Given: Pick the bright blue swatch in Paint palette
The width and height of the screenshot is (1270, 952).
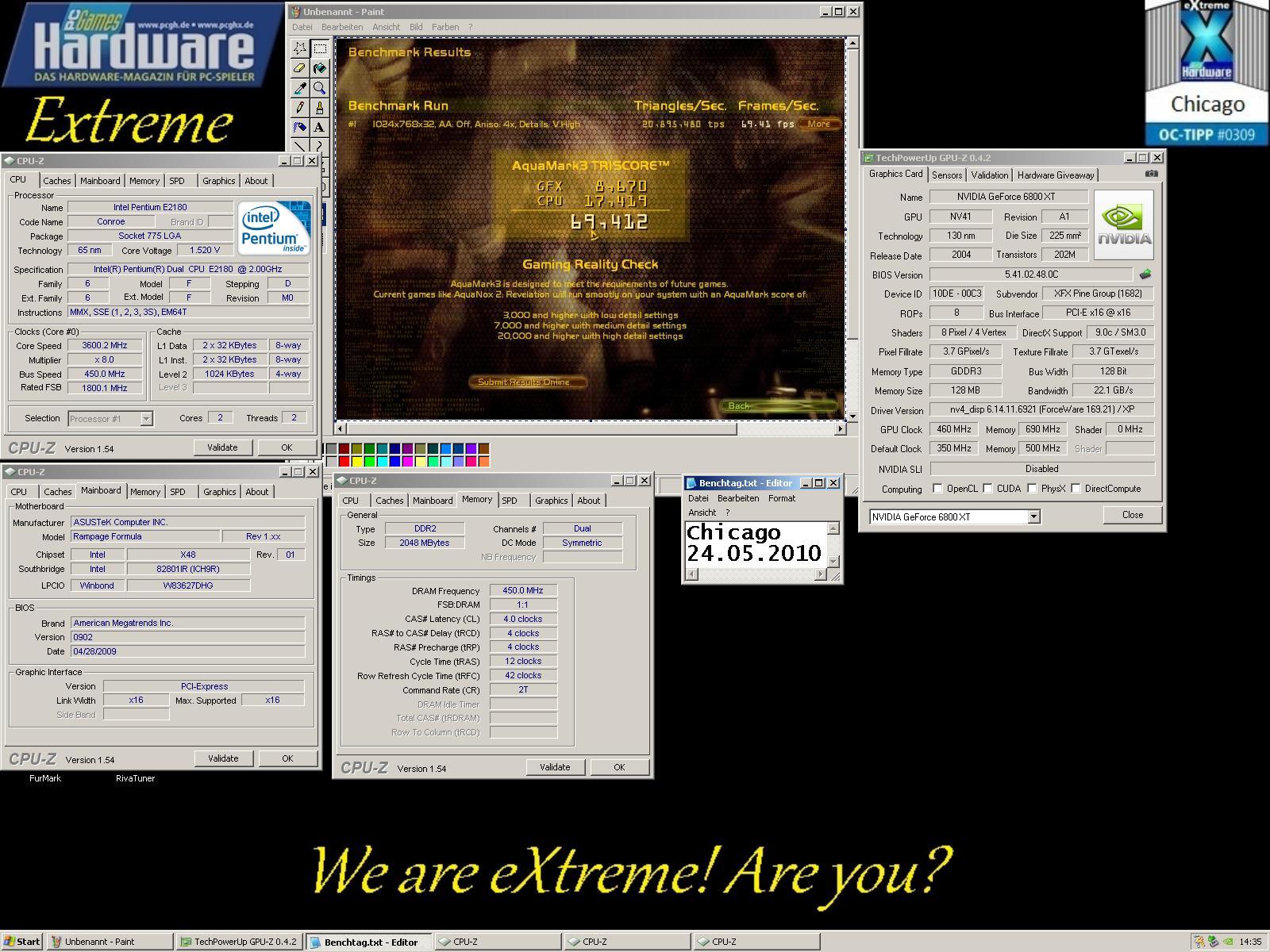Looking at the screenshot, I should (x=395, y=462).
